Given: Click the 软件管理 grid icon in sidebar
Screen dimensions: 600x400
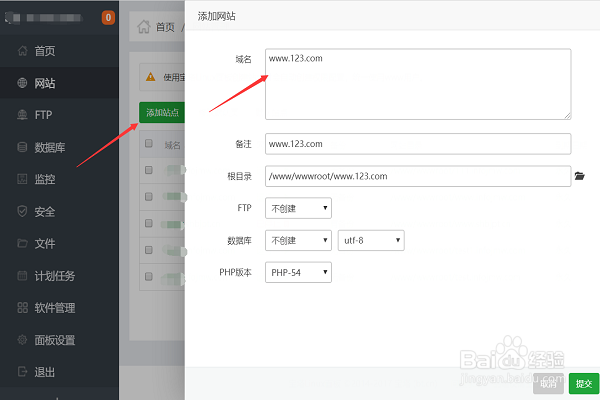Looking at the screenshot, I should 22,308.
